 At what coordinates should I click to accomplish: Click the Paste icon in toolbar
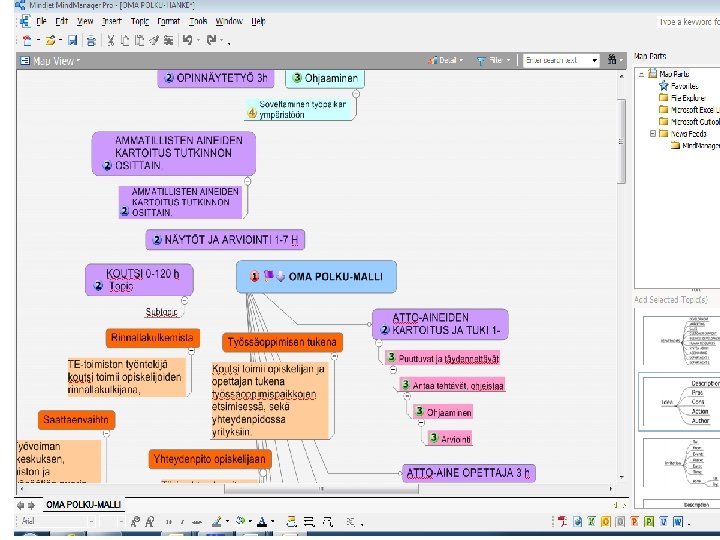[x=140, y=41]
